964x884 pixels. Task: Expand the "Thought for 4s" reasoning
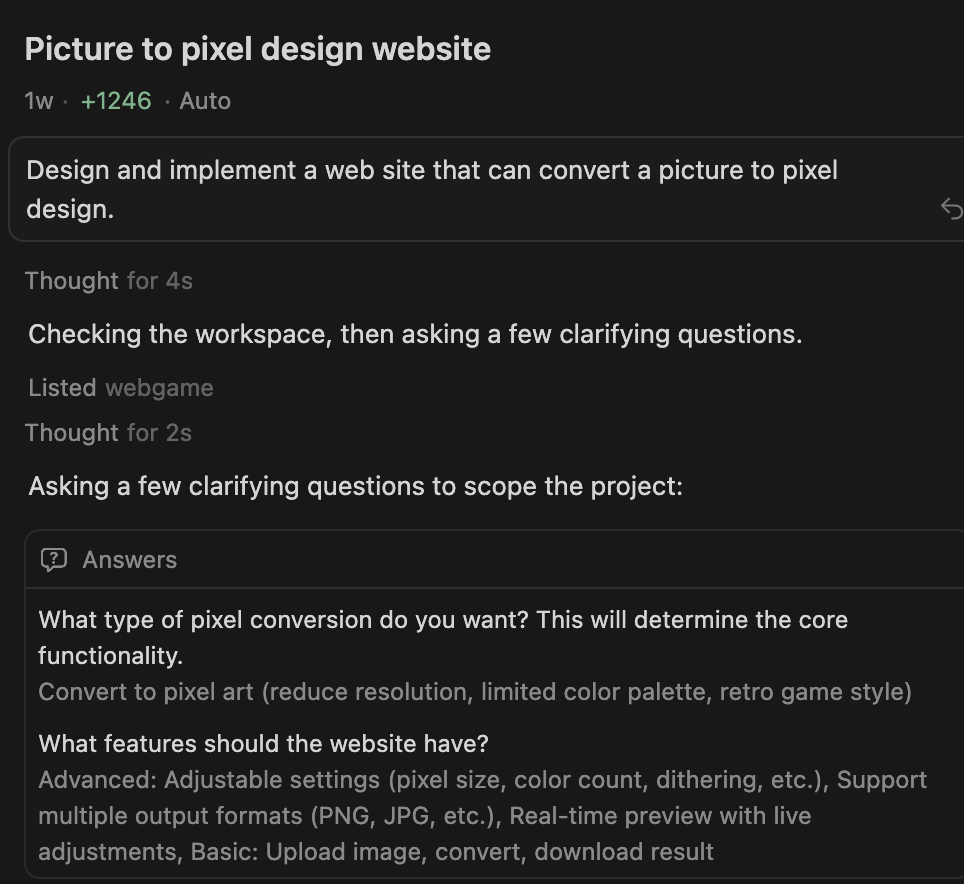[x=109, y=281]
